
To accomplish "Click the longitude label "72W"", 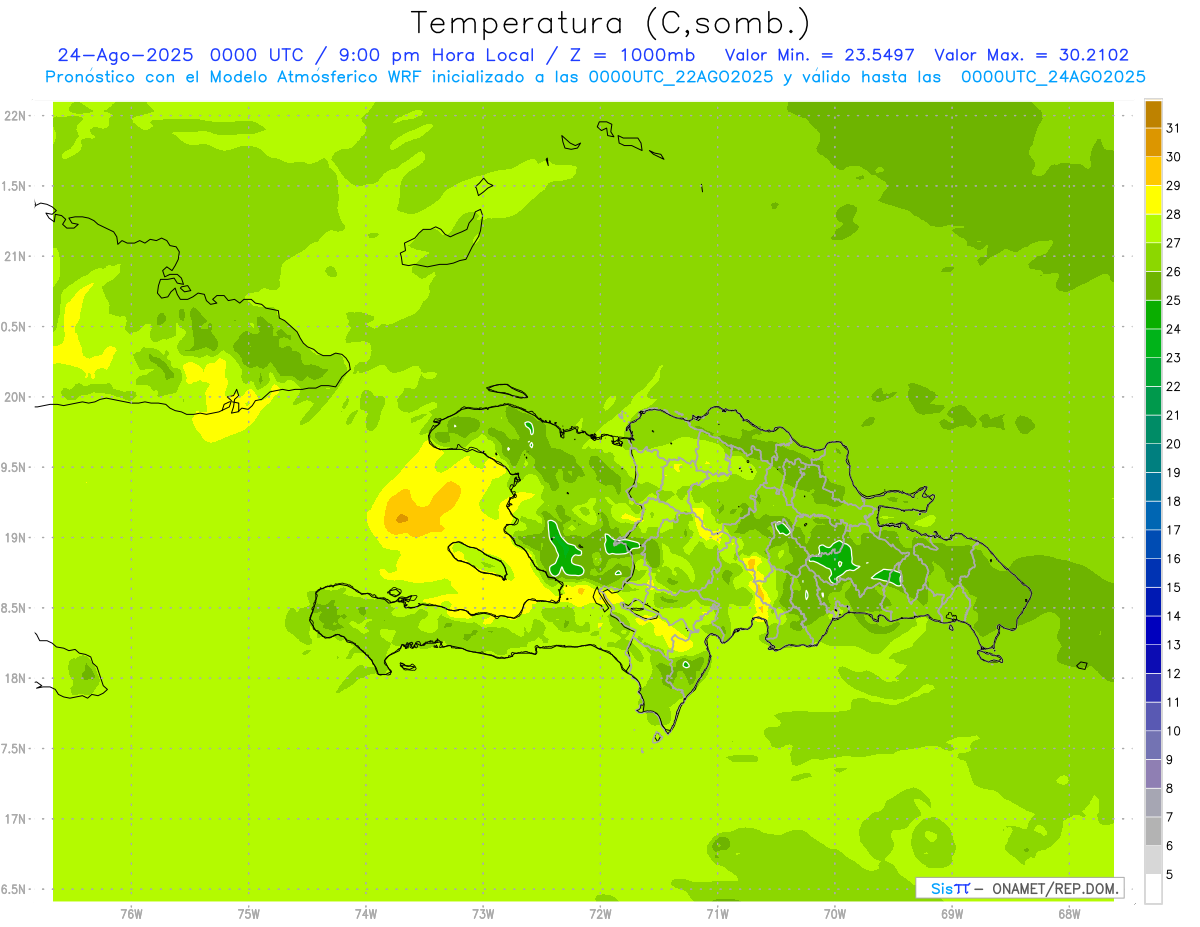I will (600, 914).
